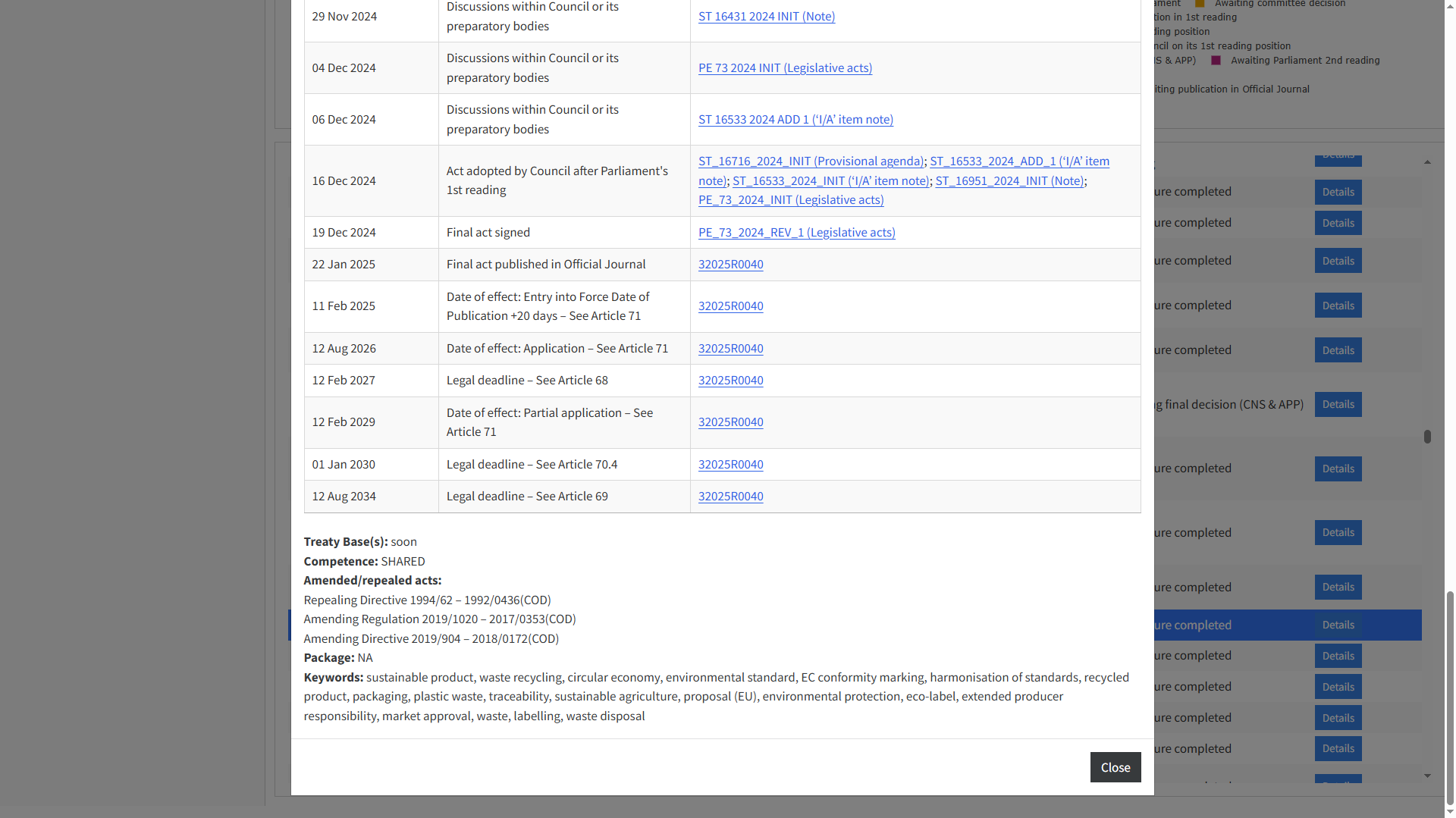Open the 32025R0040 link for 22 Jan 2025
Screen dimensions: 1456x818
point(730,265)
